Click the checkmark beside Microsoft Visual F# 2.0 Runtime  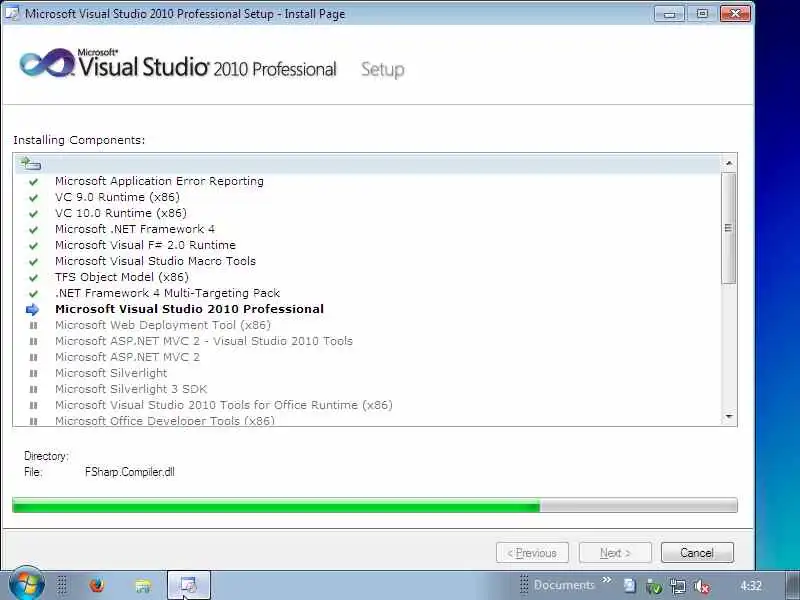coord(33,245)
